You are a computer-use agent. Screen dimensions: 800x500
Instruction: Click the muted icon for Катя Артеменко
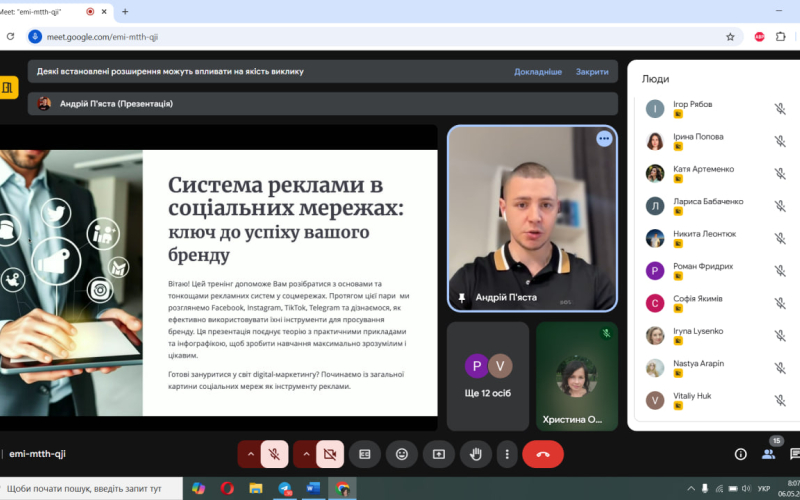coord(780,173)
